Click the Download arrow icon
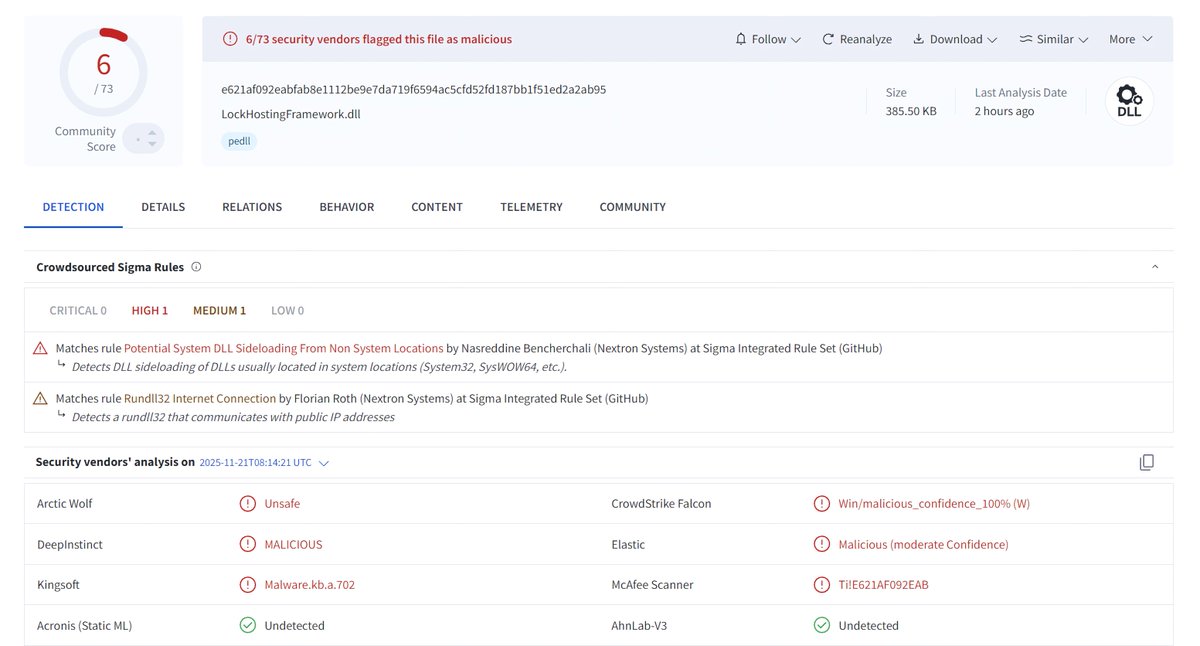The image size is (1200, 646). (920, 38)
